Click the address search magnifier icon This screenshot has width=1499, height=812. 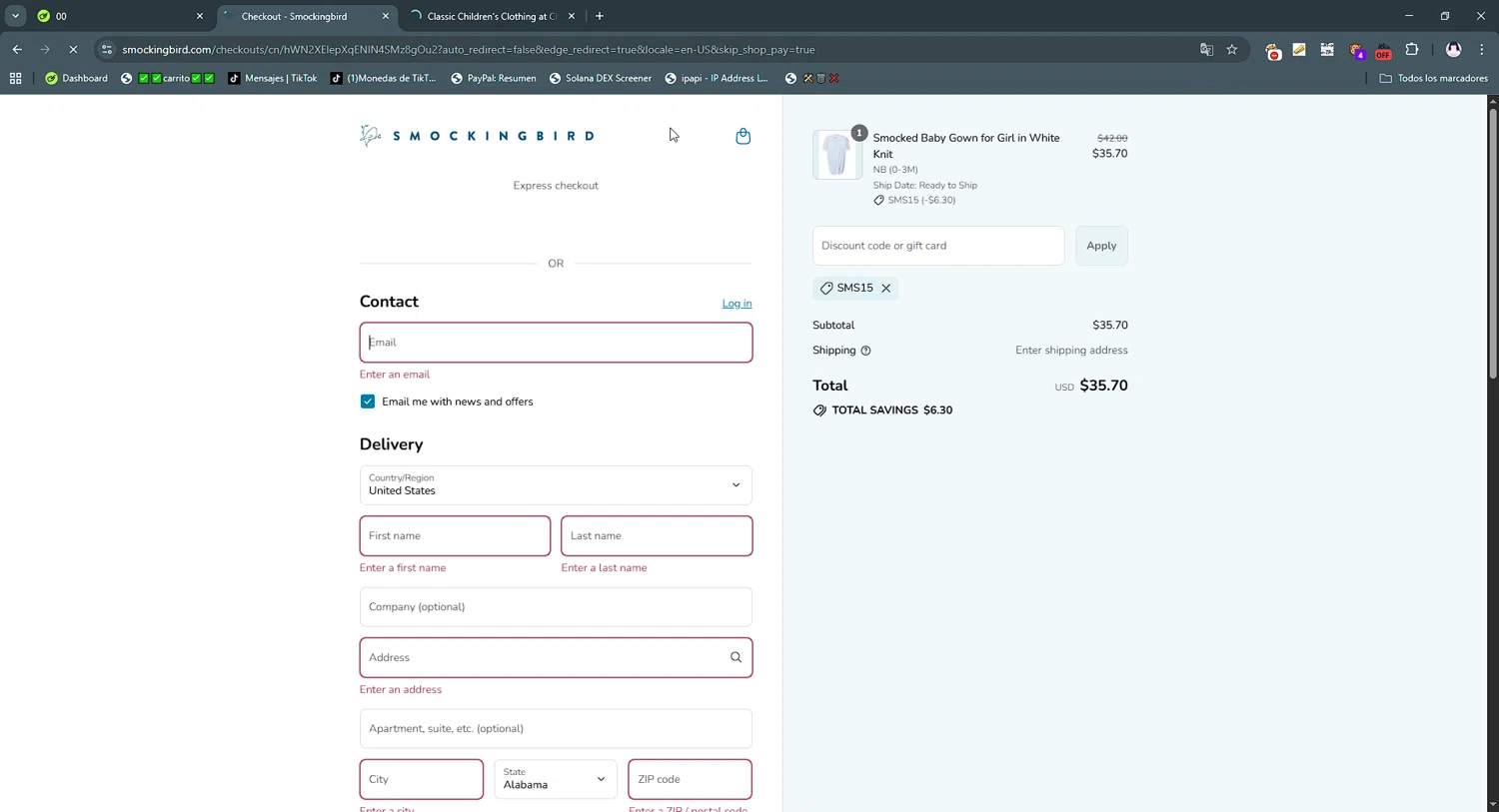pyautogui.click(x=736, y=657)
